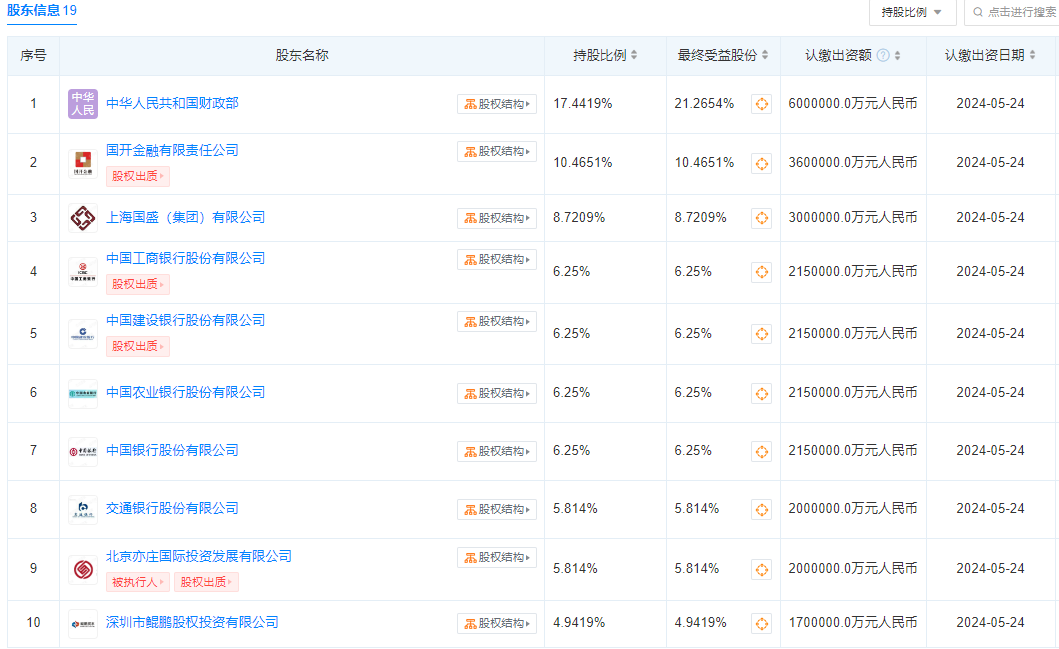Open 交通银行 logo icon
This screenshot has width=1059, height=649.
coord(83,509)
